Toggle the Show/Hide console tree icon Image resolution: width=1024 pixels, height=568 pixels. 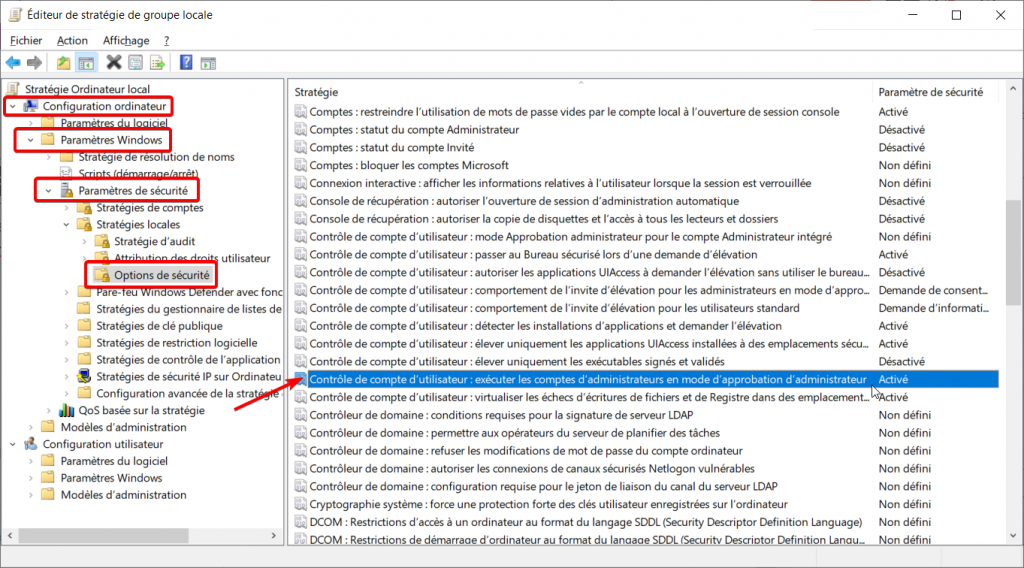pyautogui.click(x=86, y=63)
